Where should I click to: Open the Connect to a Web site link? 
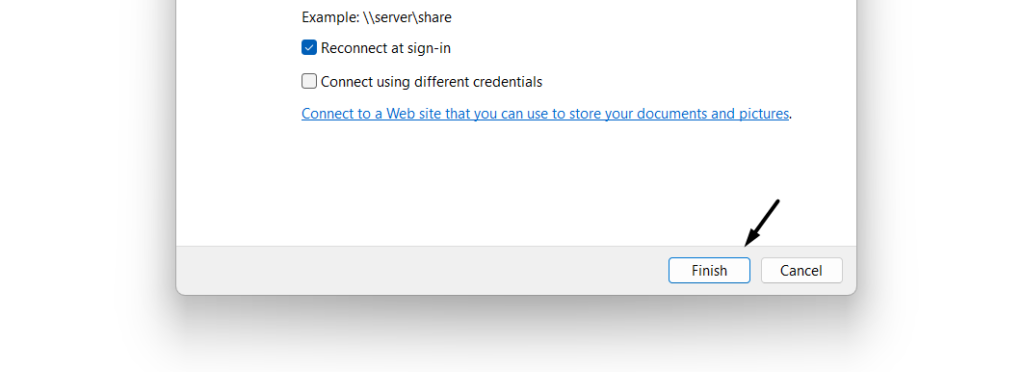pos(545,114)
